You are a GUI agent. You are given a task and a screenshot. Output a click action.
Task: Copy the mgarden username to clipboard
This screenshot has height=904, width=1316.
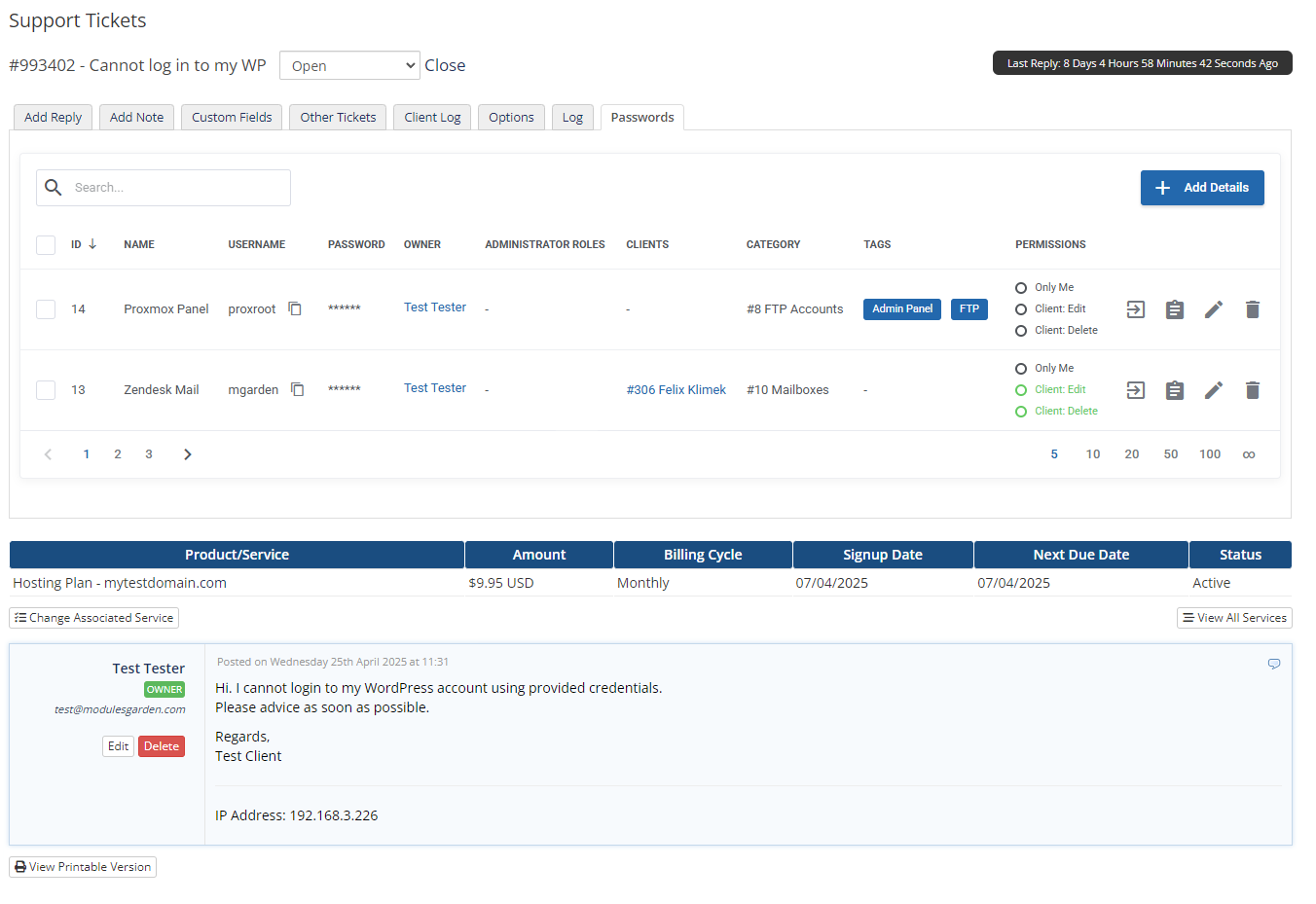pyautogui.click(x=298, y=390)
